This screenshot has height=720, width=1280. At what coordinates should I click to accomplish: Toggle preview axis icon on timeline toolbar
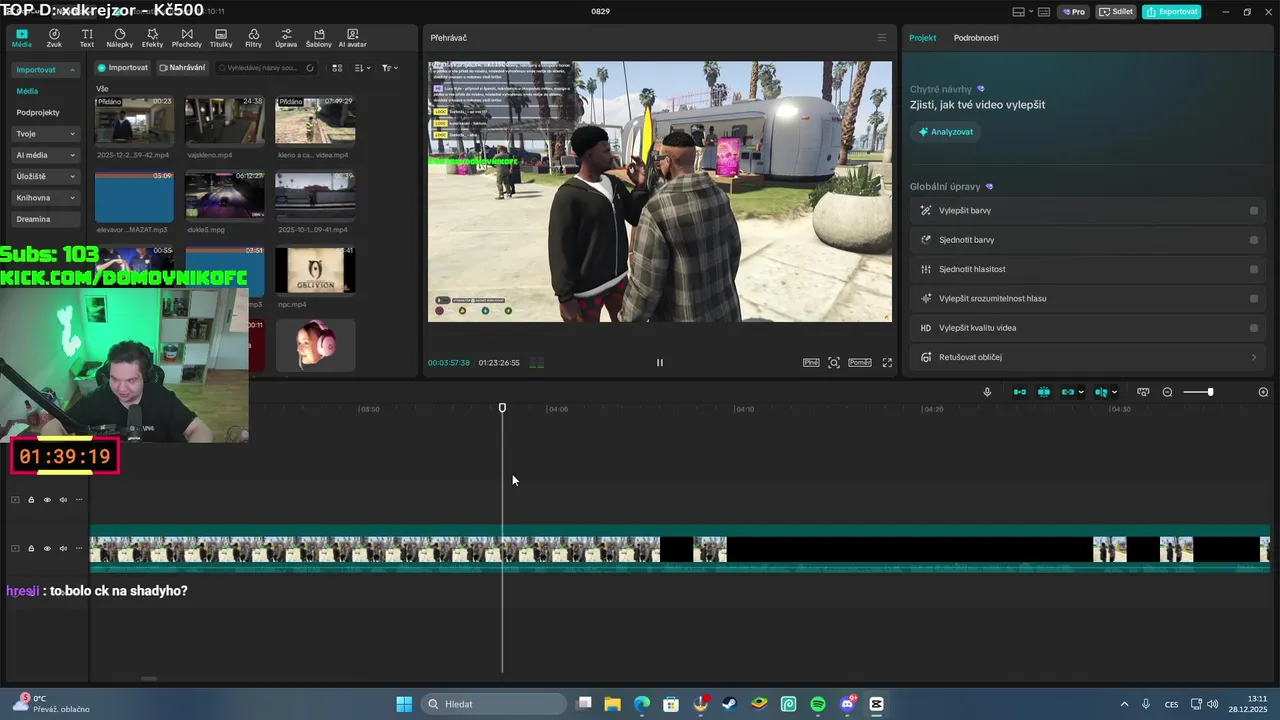point(1101,392)
